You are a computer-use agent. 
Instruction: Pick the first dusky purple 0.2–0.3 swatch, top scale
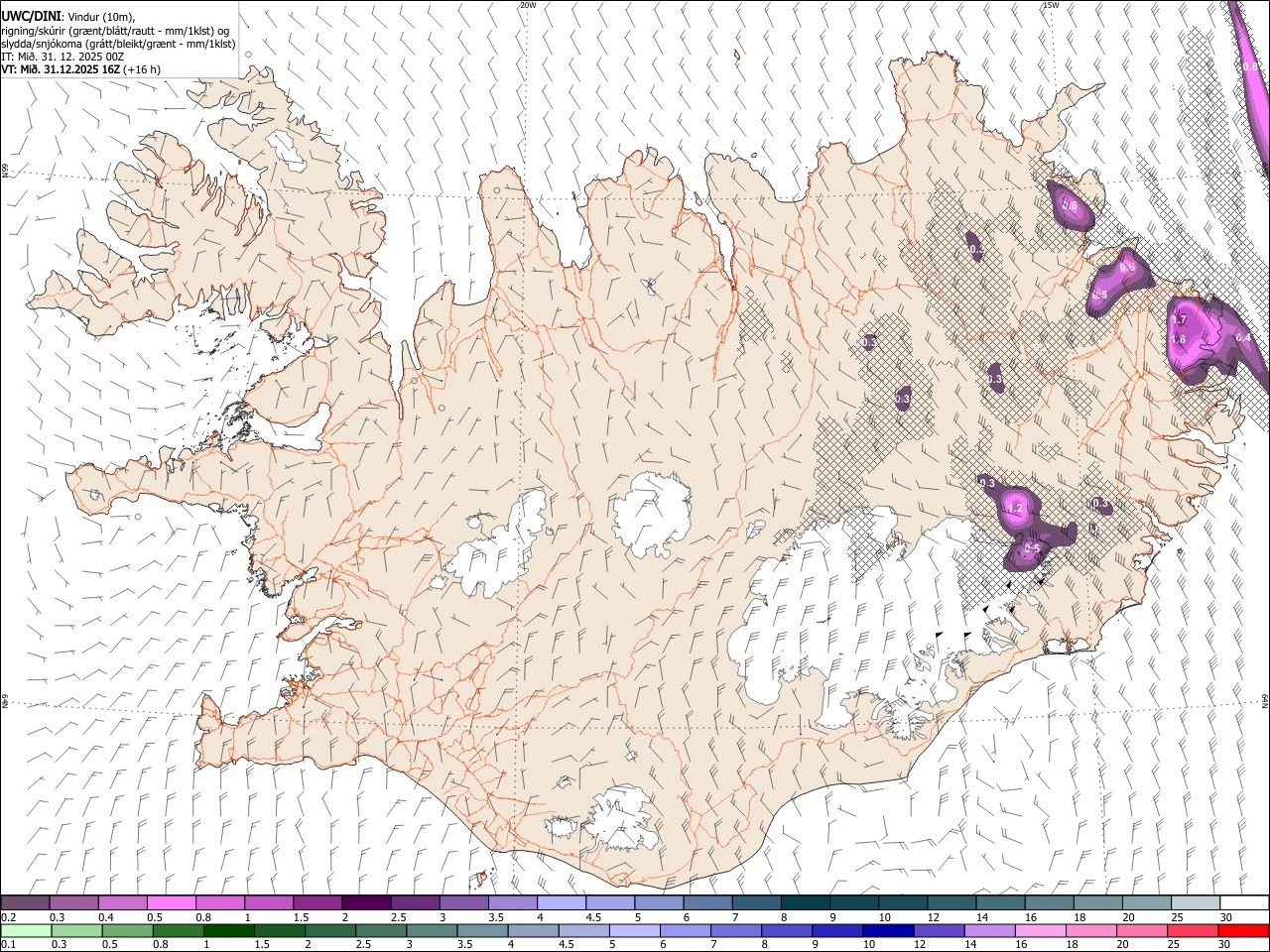pos(25,903)
